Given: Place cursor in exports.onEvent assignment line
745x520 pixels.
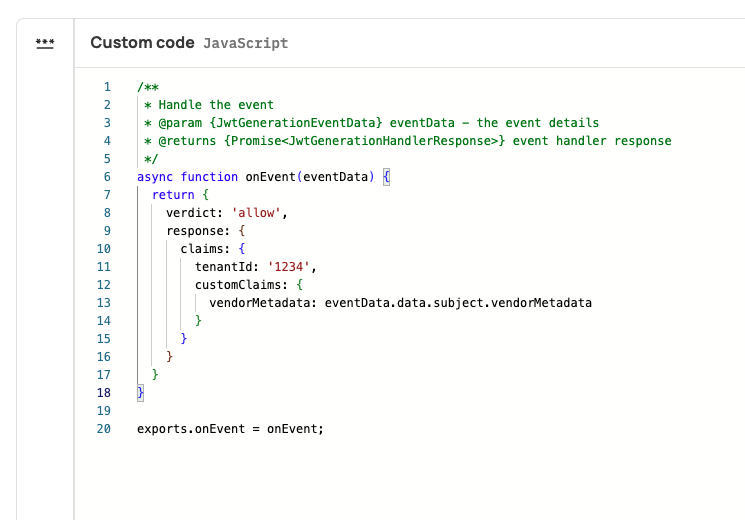Looking at the screenshot, I should click(230, 429).
